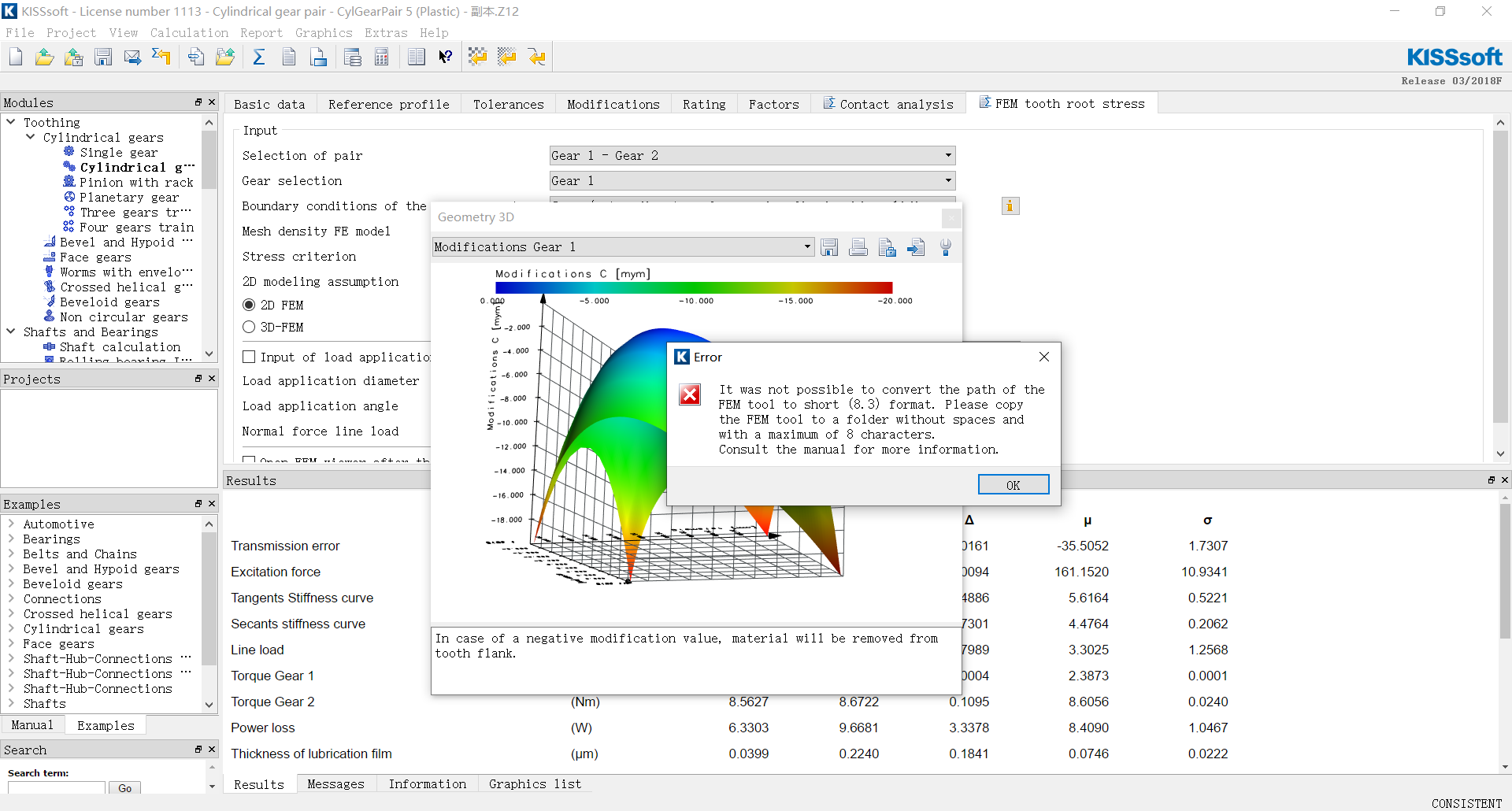Click the Open report with window icon
This screenshot has width=1512, height=811.
(x=319, y=57)
